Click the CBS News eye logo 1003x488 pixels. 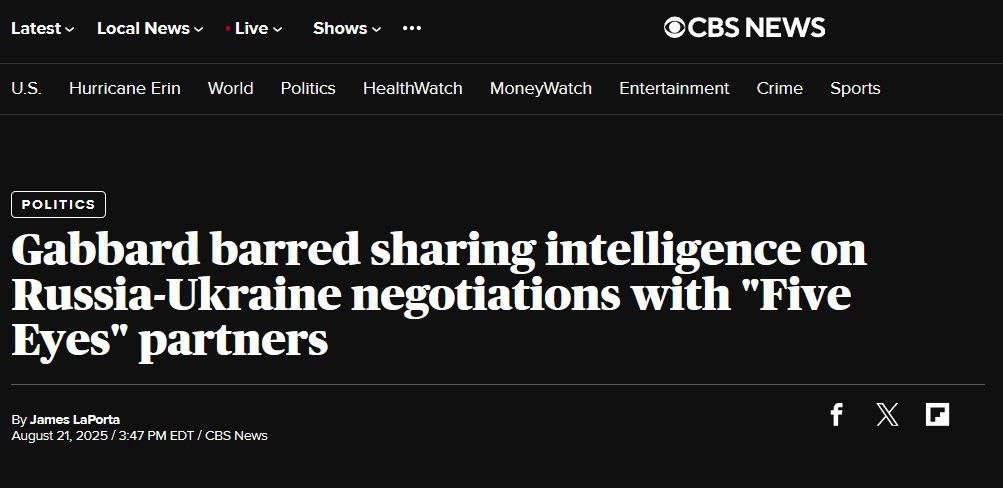click(x=675, y=28)
